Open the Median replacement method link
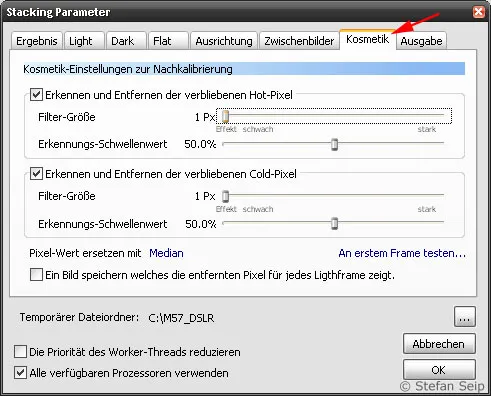Screen dimensions: 491x396 (166, 253)
